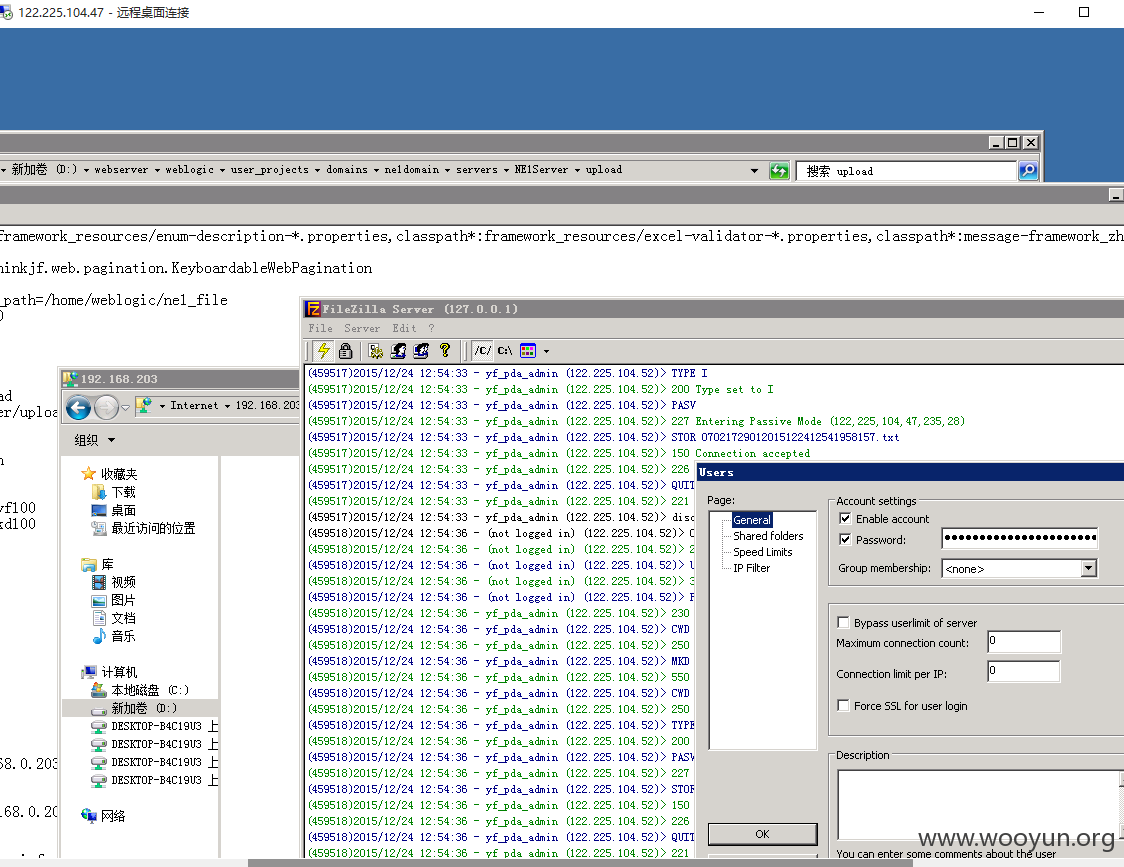
Task: Click search magnifier icon in upload window
Action: (x=1028, y=171)
